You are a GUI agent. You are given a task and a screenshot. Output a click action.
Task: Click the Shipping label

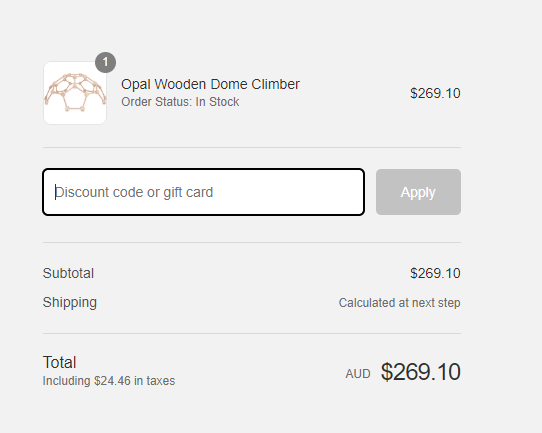[70, 302]
